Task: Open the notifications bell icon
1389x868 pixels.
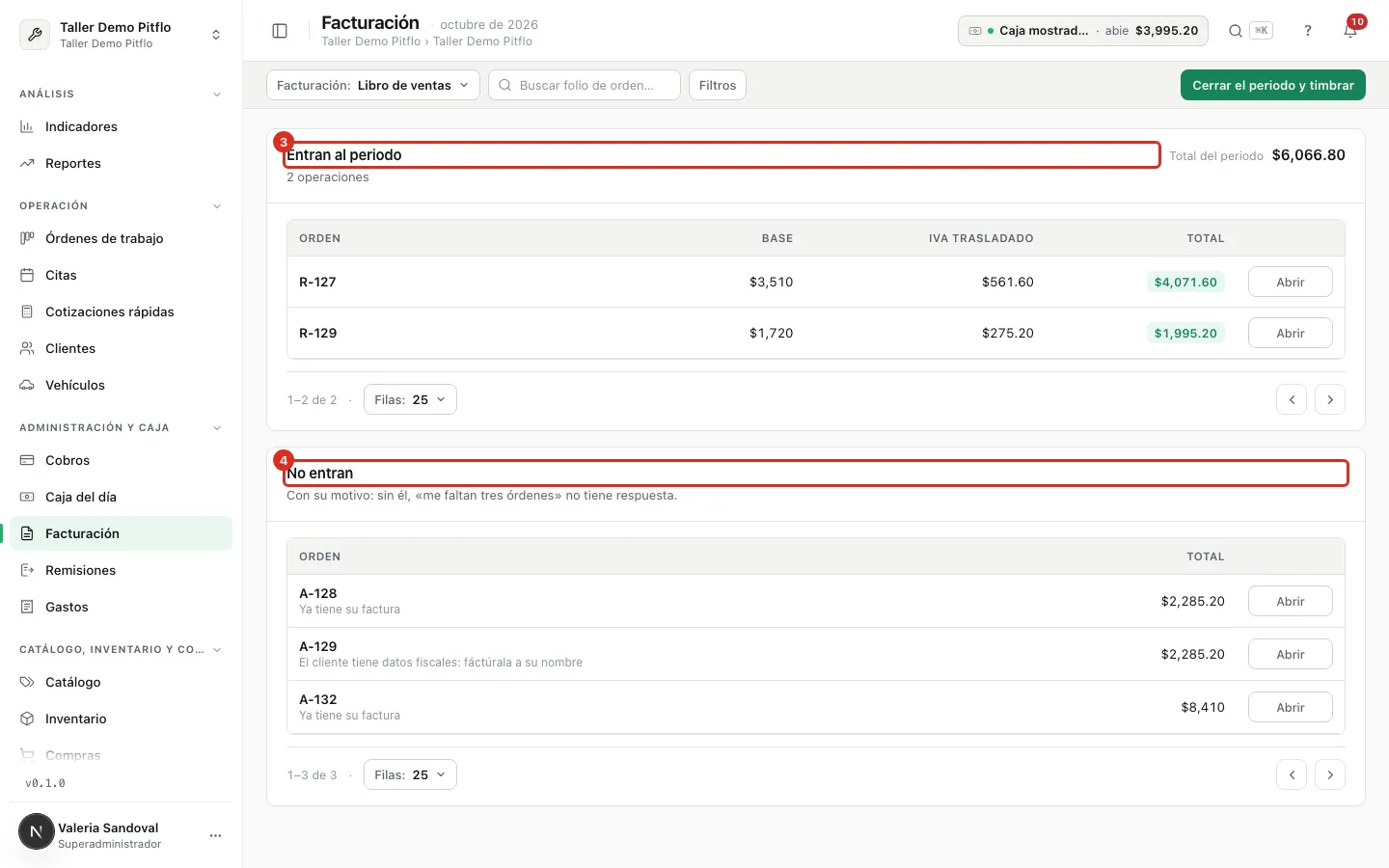Action: [1350, 31]
